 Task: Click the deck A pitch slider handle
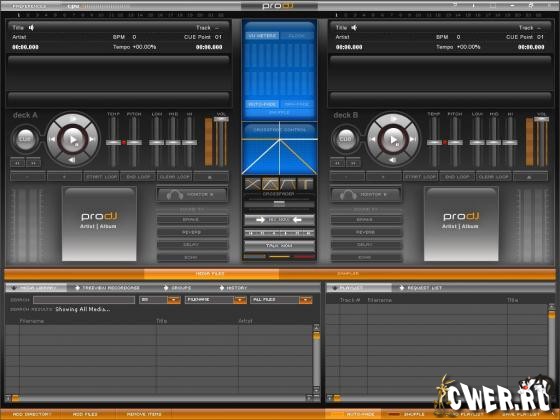tap(134, 142)
